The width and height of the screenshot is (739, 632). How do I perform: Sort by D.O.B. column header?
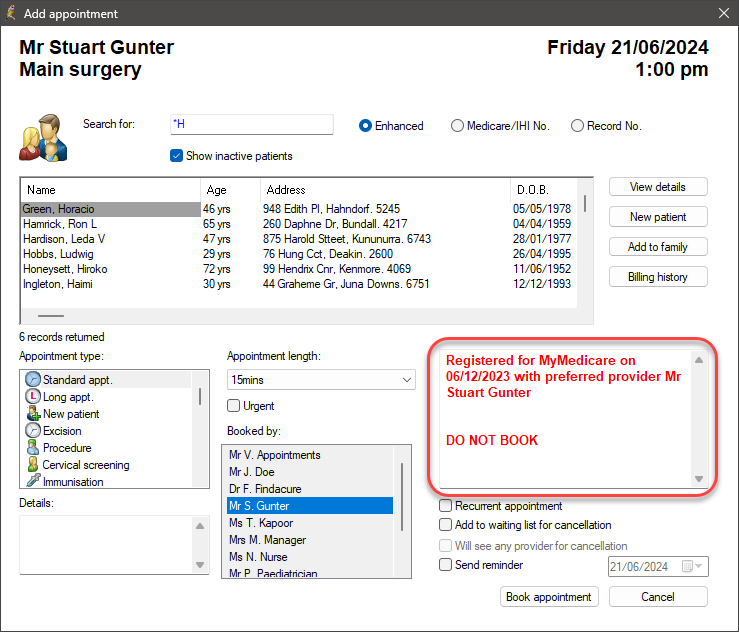click(x=544, y=189)
